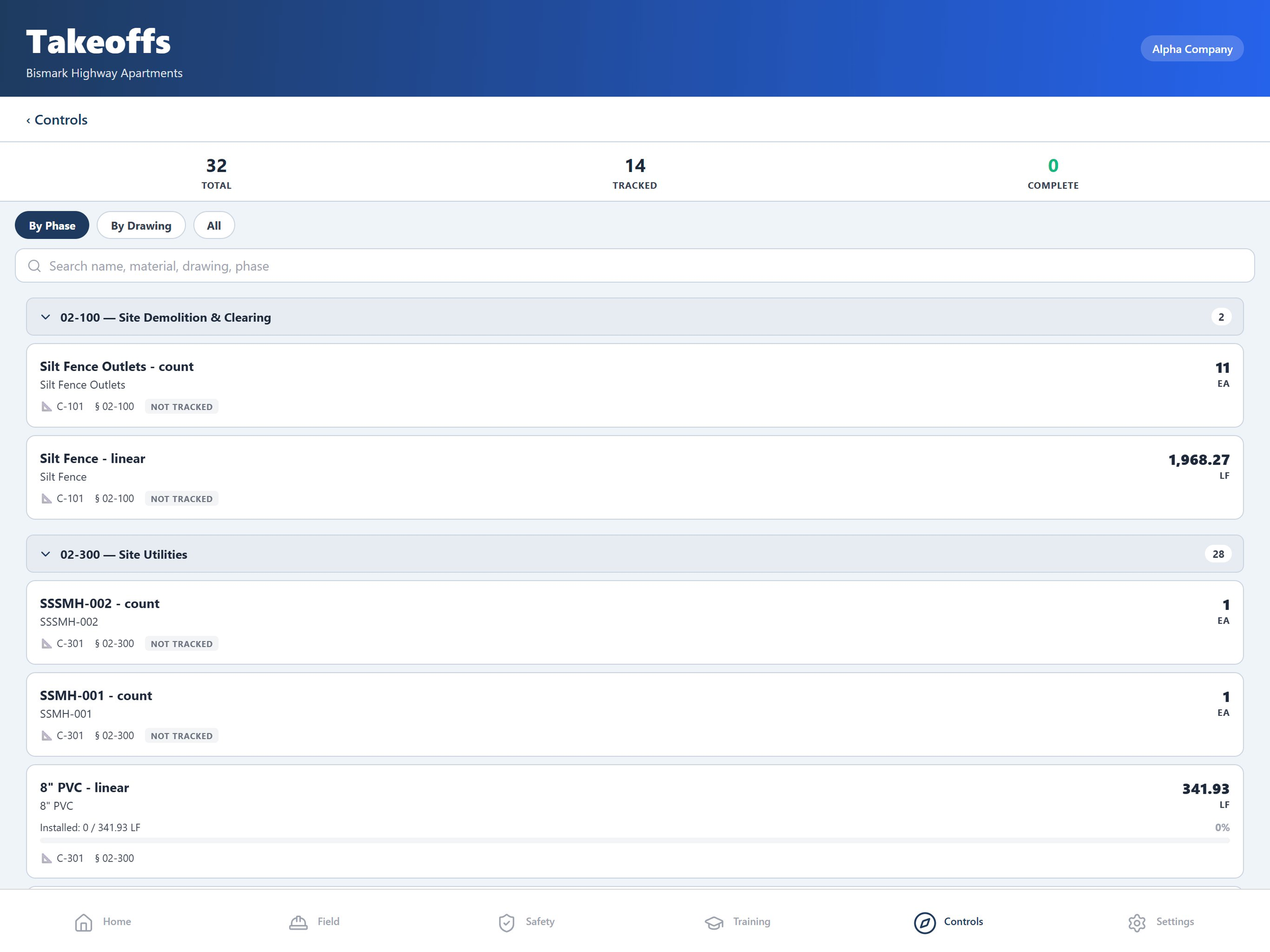Image resolution: width=1270 pixels, height=952 pixels.
Task: Click the 32 TOTAL stat
Action: point(216,173)
